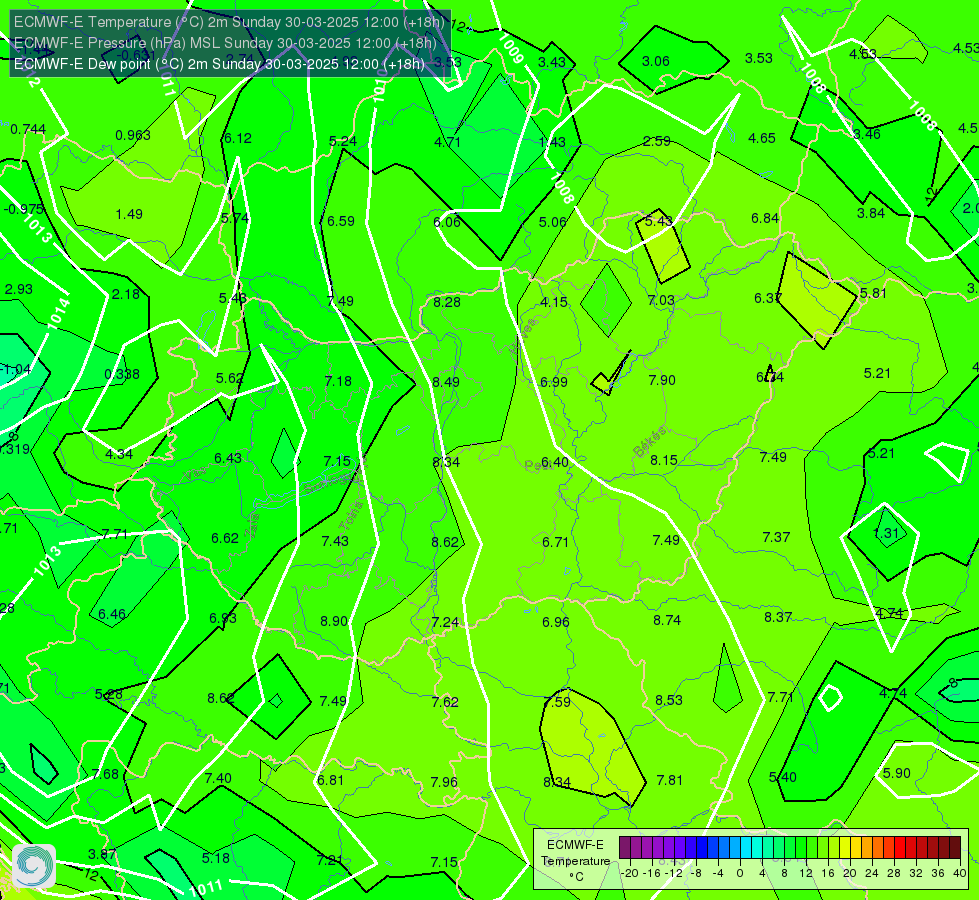Click the temperature value 6.62
979x900 pixels.
coord(225,538)
